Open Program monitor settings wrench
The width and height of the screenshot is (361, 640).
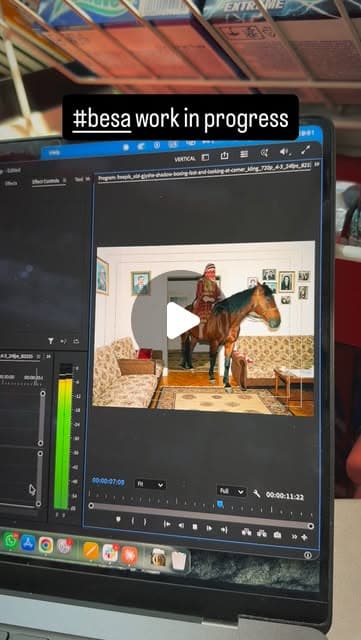[x=256, y=493]
